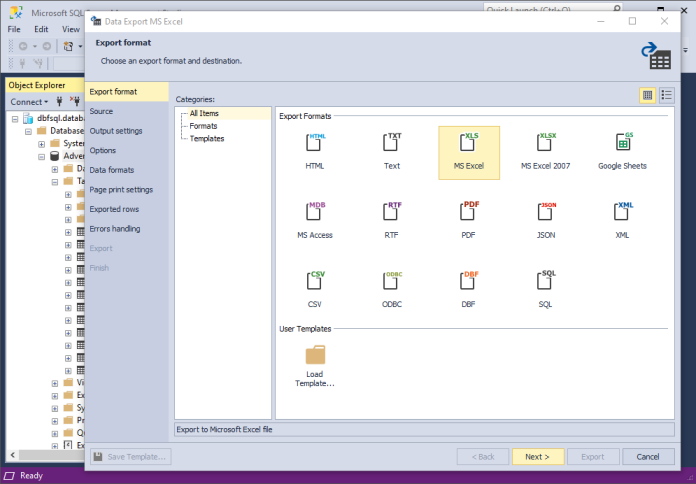Pick the DBF export format
Viewport: 696px width, 484px height.
point(469,290)
